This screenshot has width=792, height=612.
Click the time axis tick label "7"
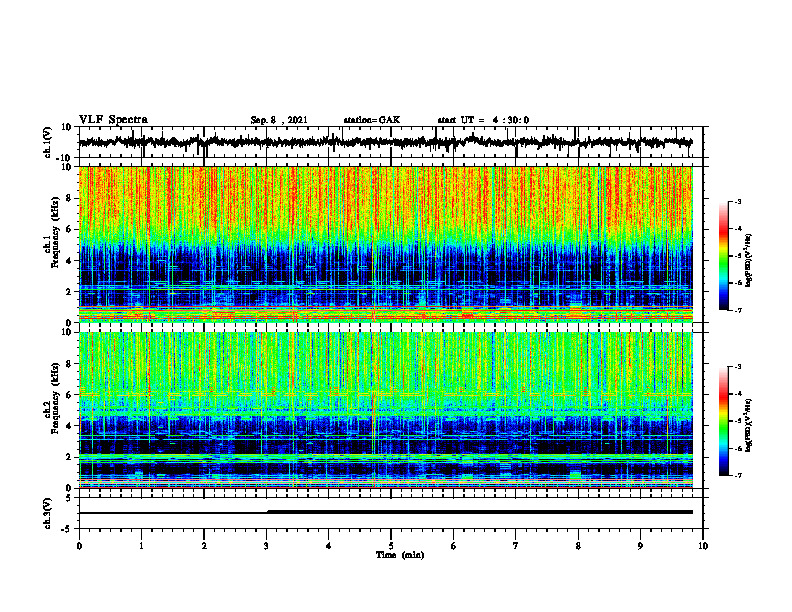pos(516,546)
